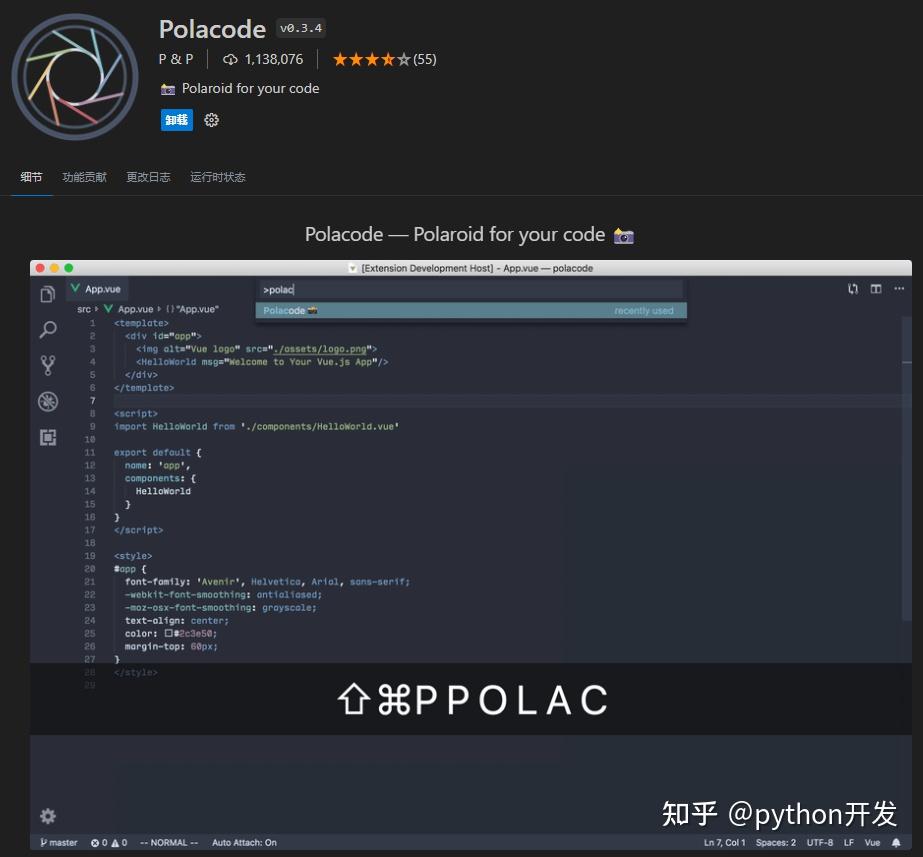This screenshot has width=923, height=857.
Task: Click the Extensions icon in the activity bar
Action: (x=47, y=437)
